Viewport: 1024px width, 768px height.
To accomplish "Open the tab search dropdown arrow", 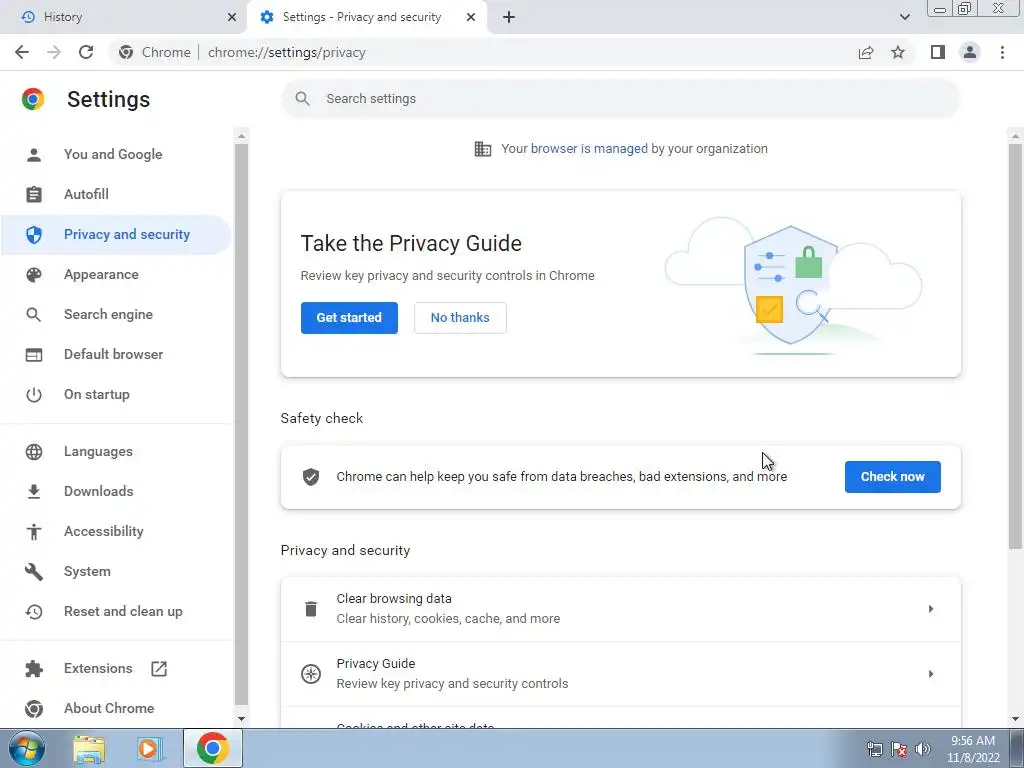I will click(904, 17).
